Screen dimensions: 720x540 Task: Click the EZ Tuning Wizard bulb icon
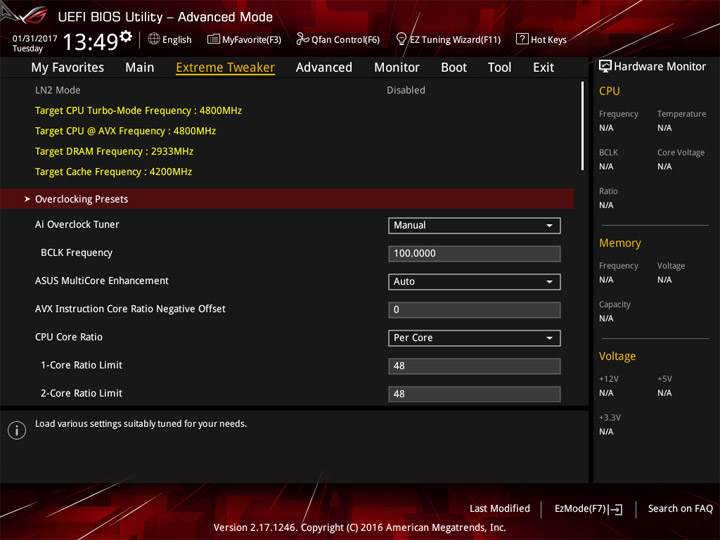(401, 39)
